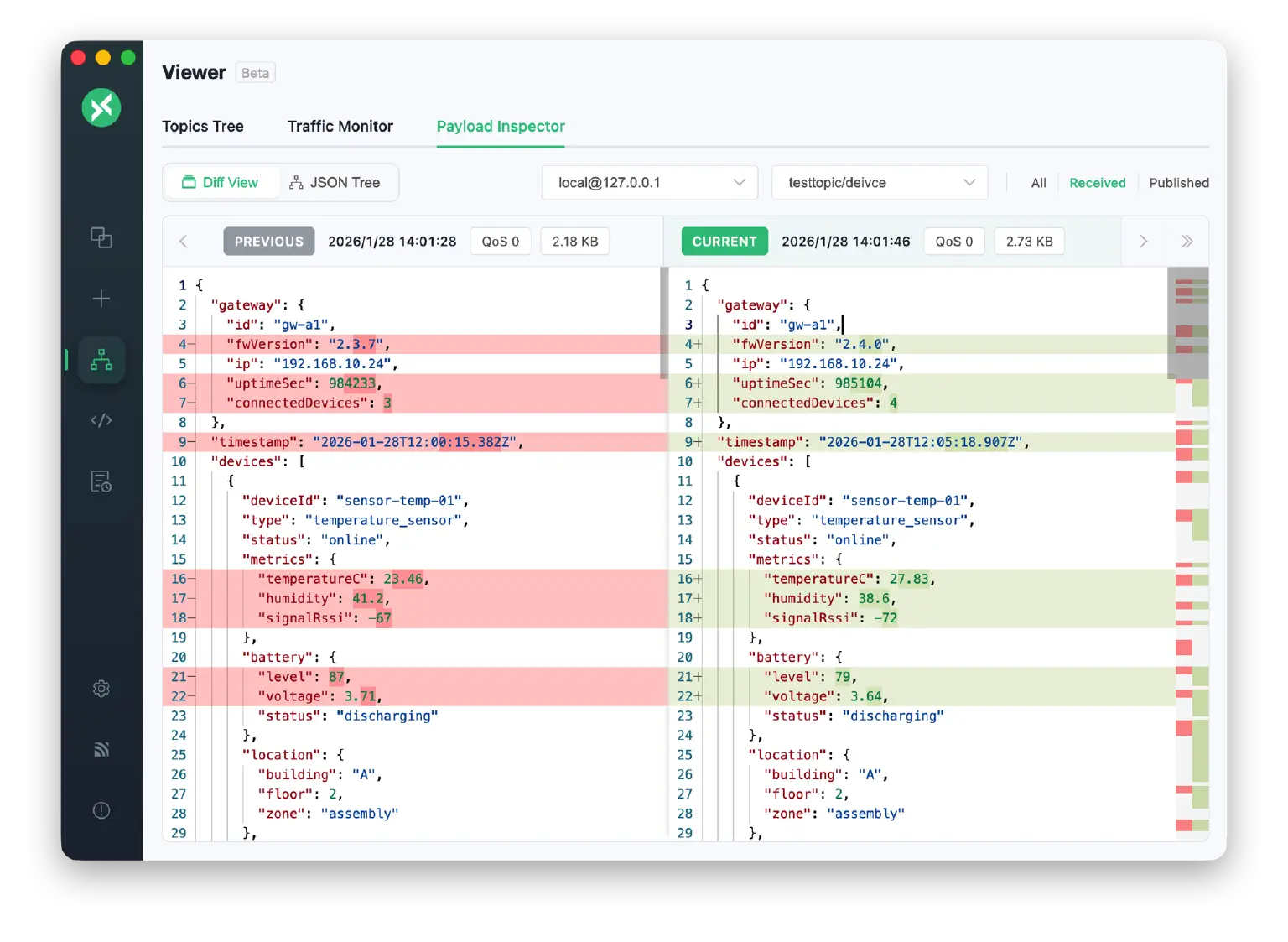Filter messages by Published
The height and width of the screenshot is (942, 1288).
pos(1178,183)
